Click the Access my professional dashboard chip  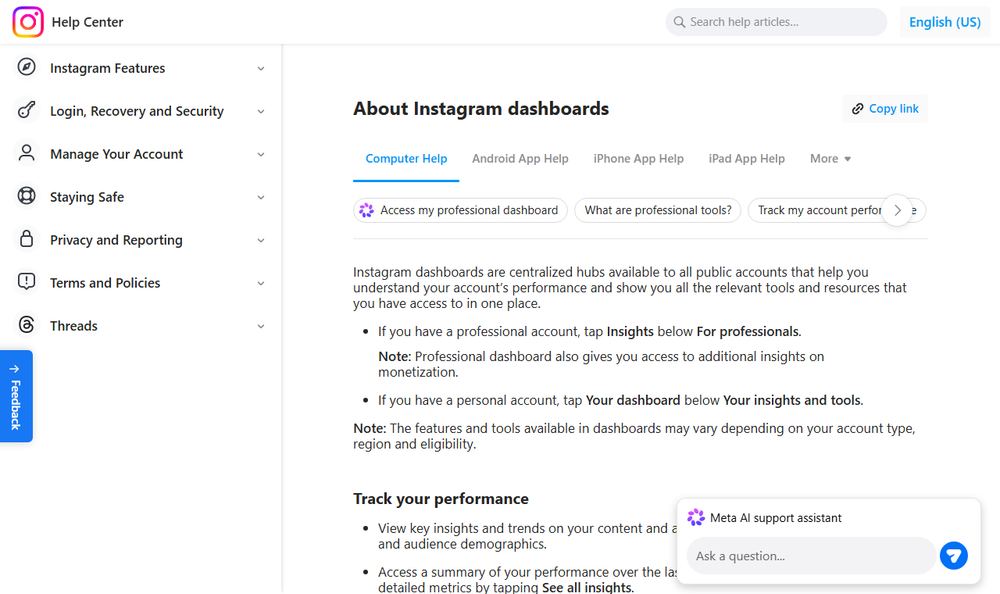tap(460, 210)
